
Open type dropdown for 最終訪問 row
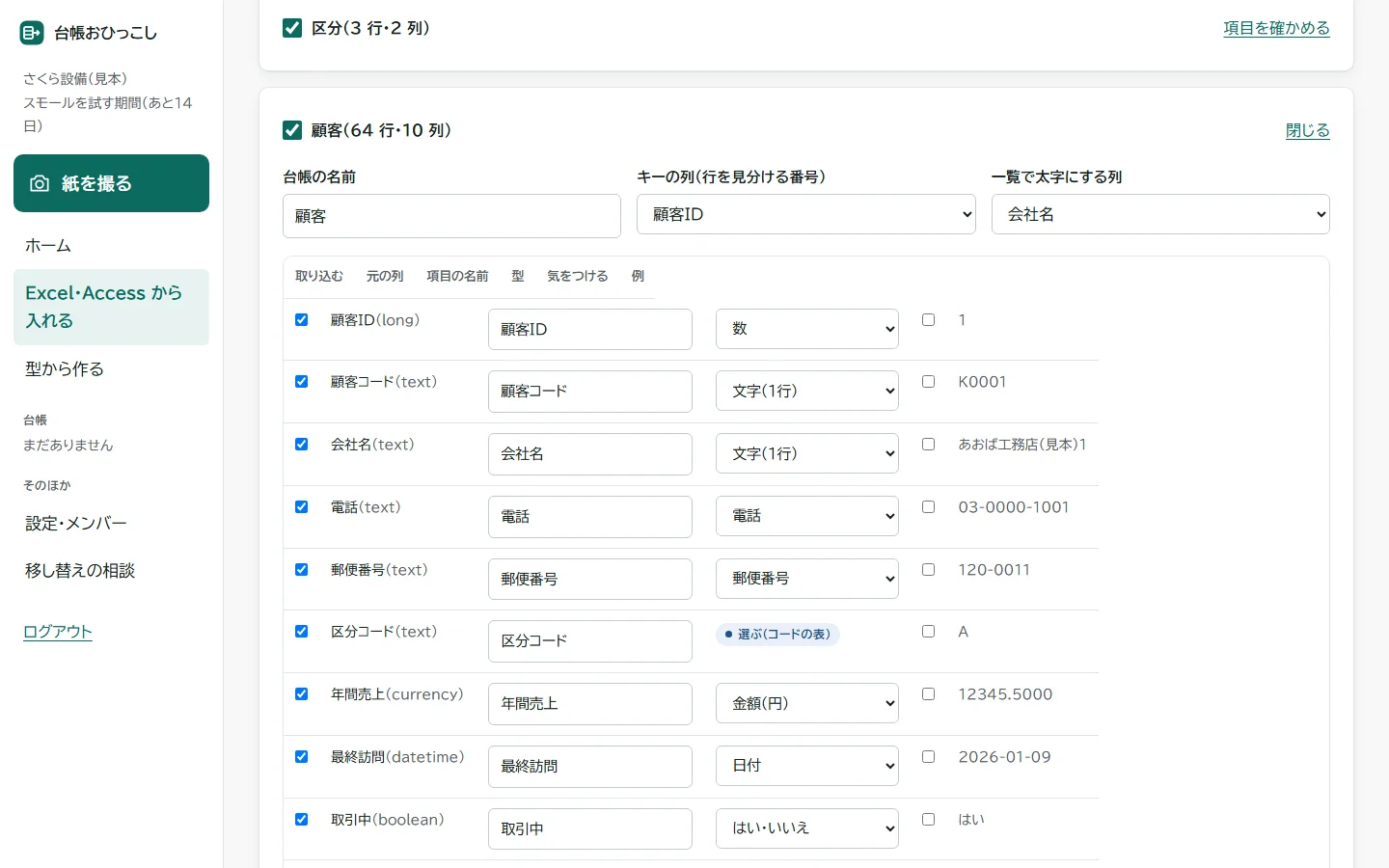(807, 766)
